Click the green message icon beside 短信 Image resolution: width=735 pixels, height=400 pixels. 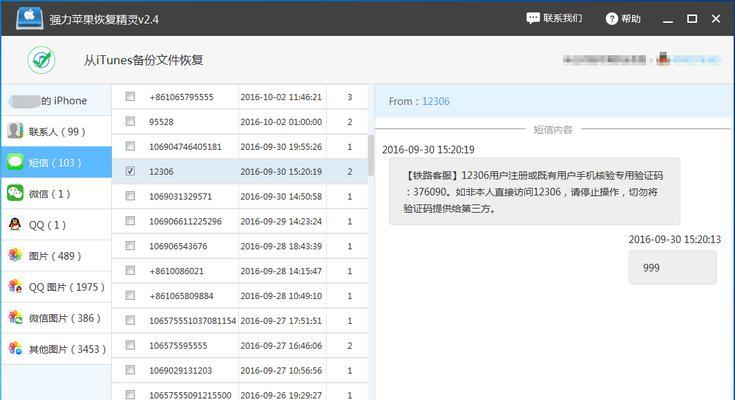coord(15,162)
